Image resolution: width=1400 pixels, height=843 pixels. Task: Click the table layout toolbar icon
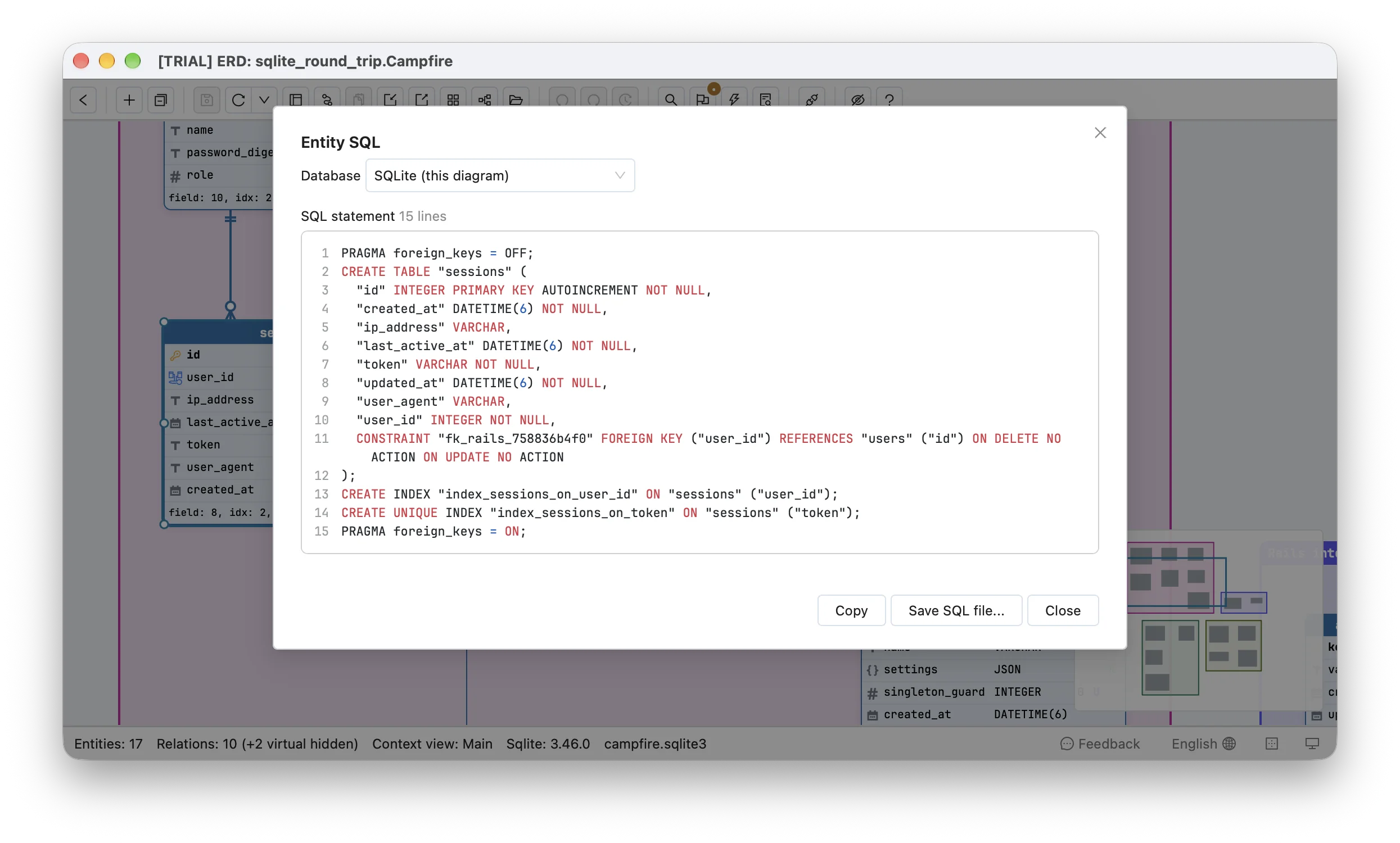pos(295,100)
